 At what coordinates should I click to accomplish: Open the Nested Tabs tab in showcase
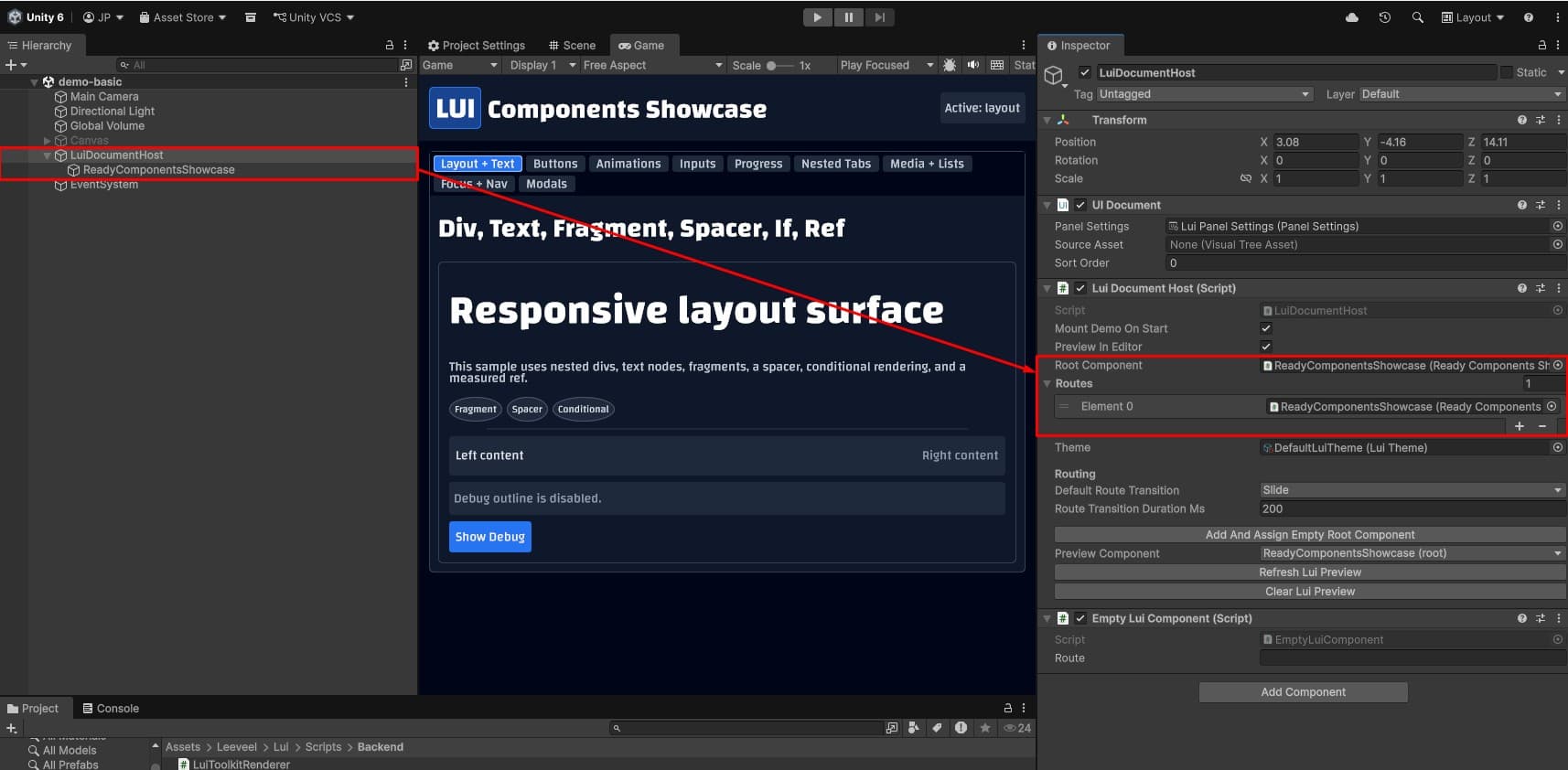point(836,164)
